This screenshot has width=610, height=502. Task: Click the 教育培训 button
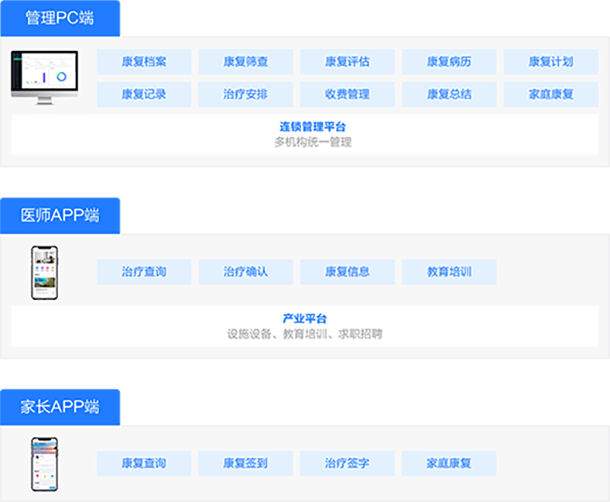point(449,272)
